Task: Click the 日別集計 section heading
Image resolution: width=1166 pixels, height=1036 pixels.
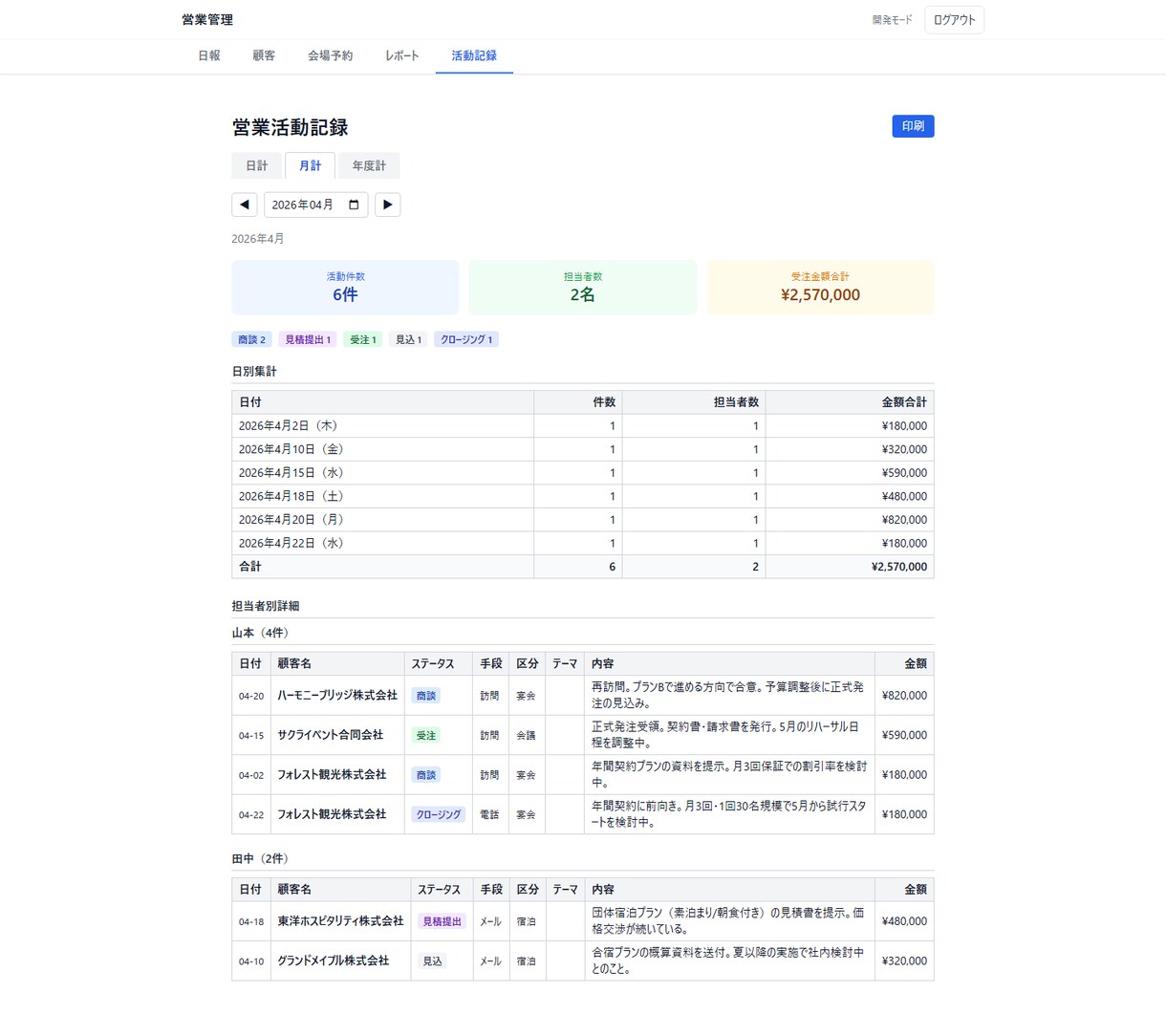Action: (x=254, y=371)
